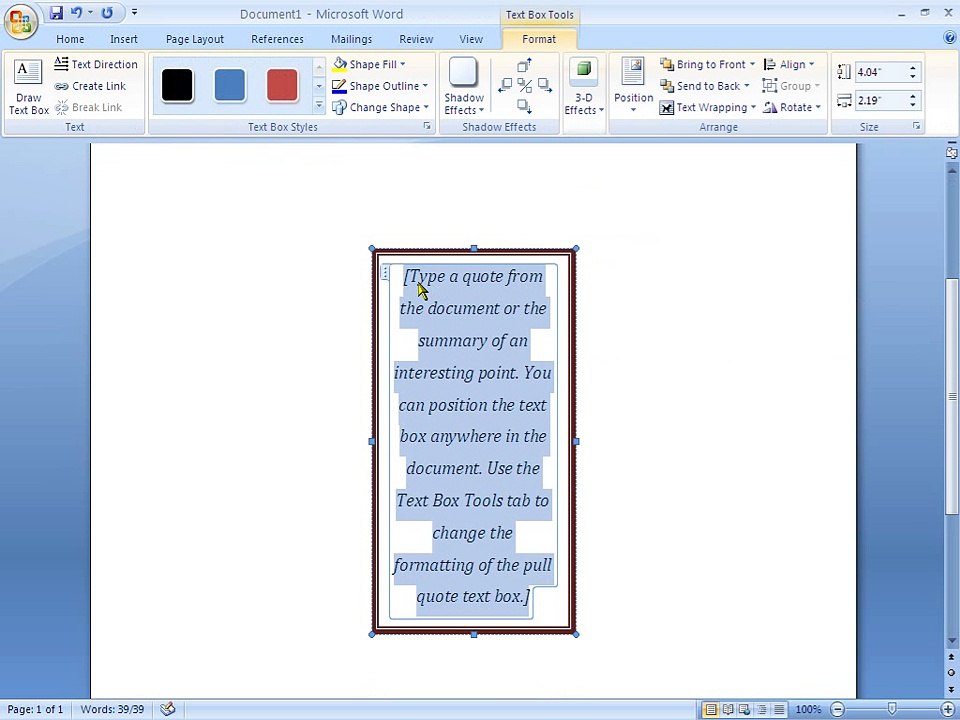The image size is (960, 720).
Task: Click Draw Text Box
Action: point(28,87)
